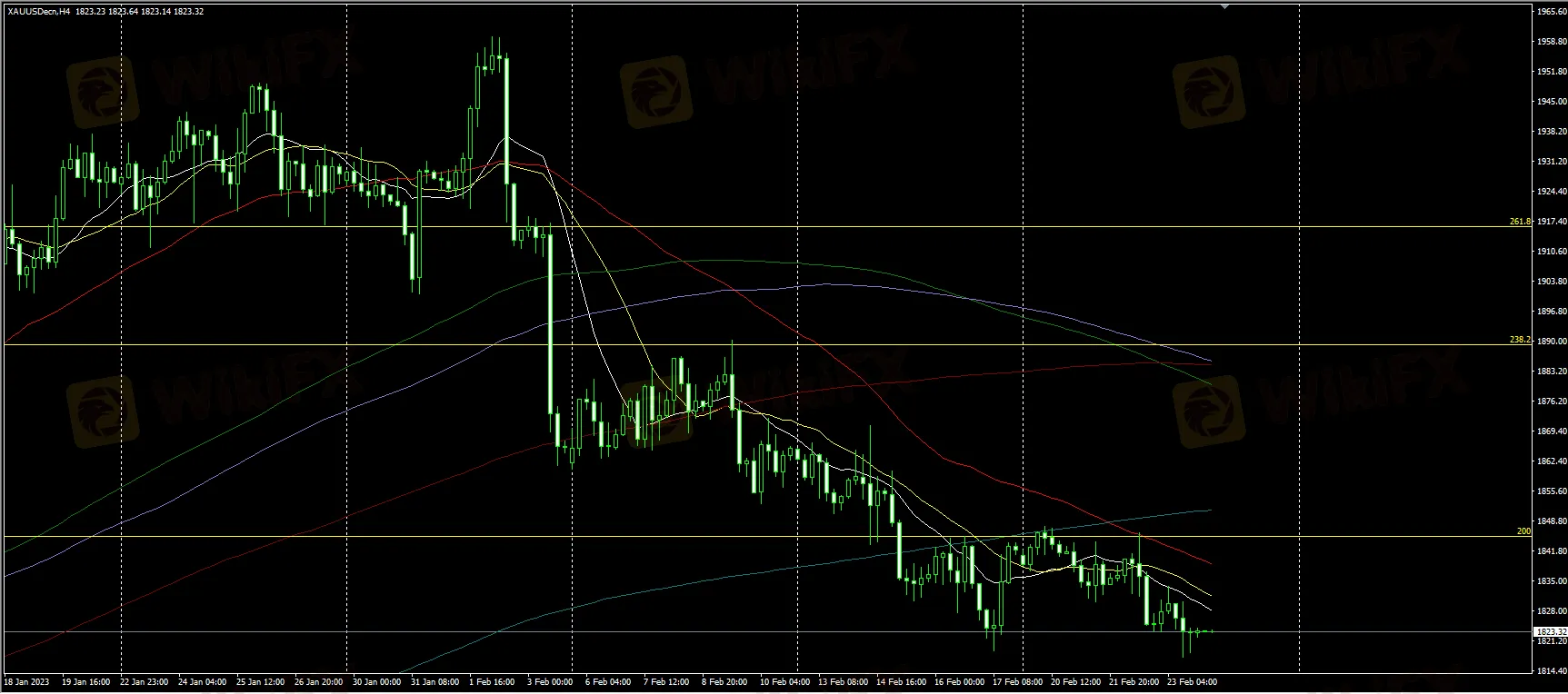Click the 20 Feb 12:00 time label
1568x694 pixels.
tap(1076, 681)
